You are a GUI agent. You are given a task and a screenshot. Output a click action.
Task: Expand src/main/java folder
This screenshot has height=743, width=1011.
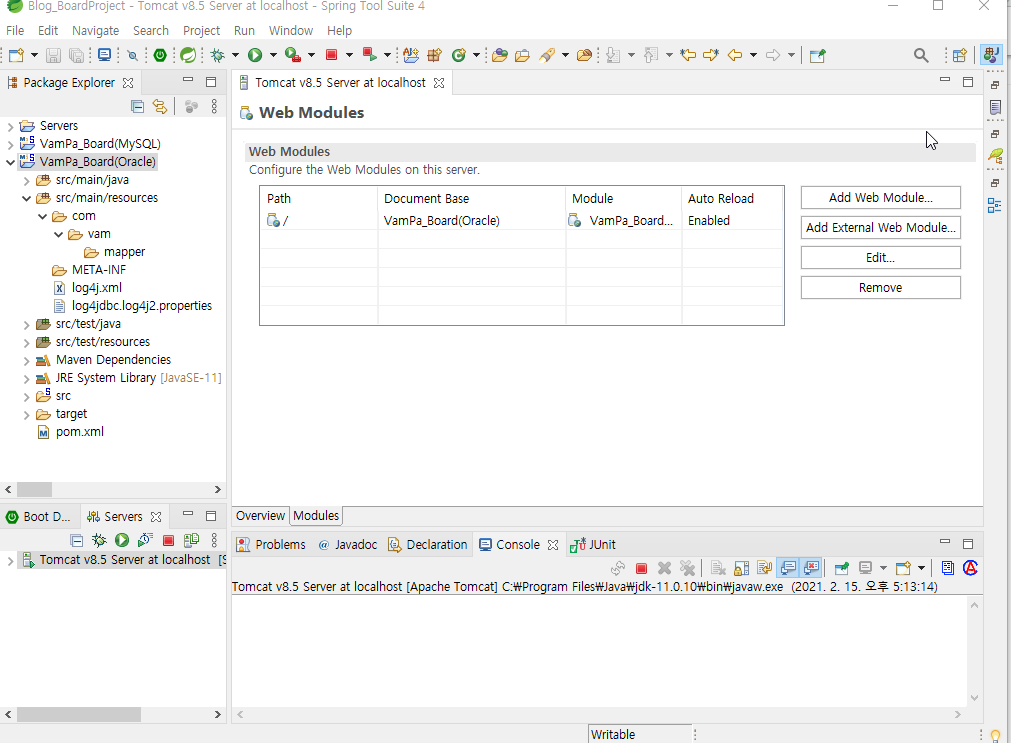[x=26, y=181]
